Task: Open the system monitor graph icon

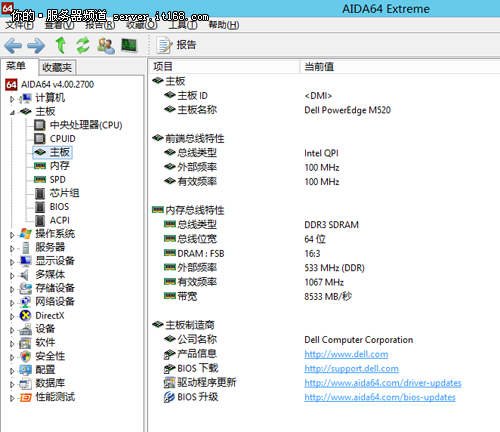Action: pyautogui.click(x=129, y=46)
